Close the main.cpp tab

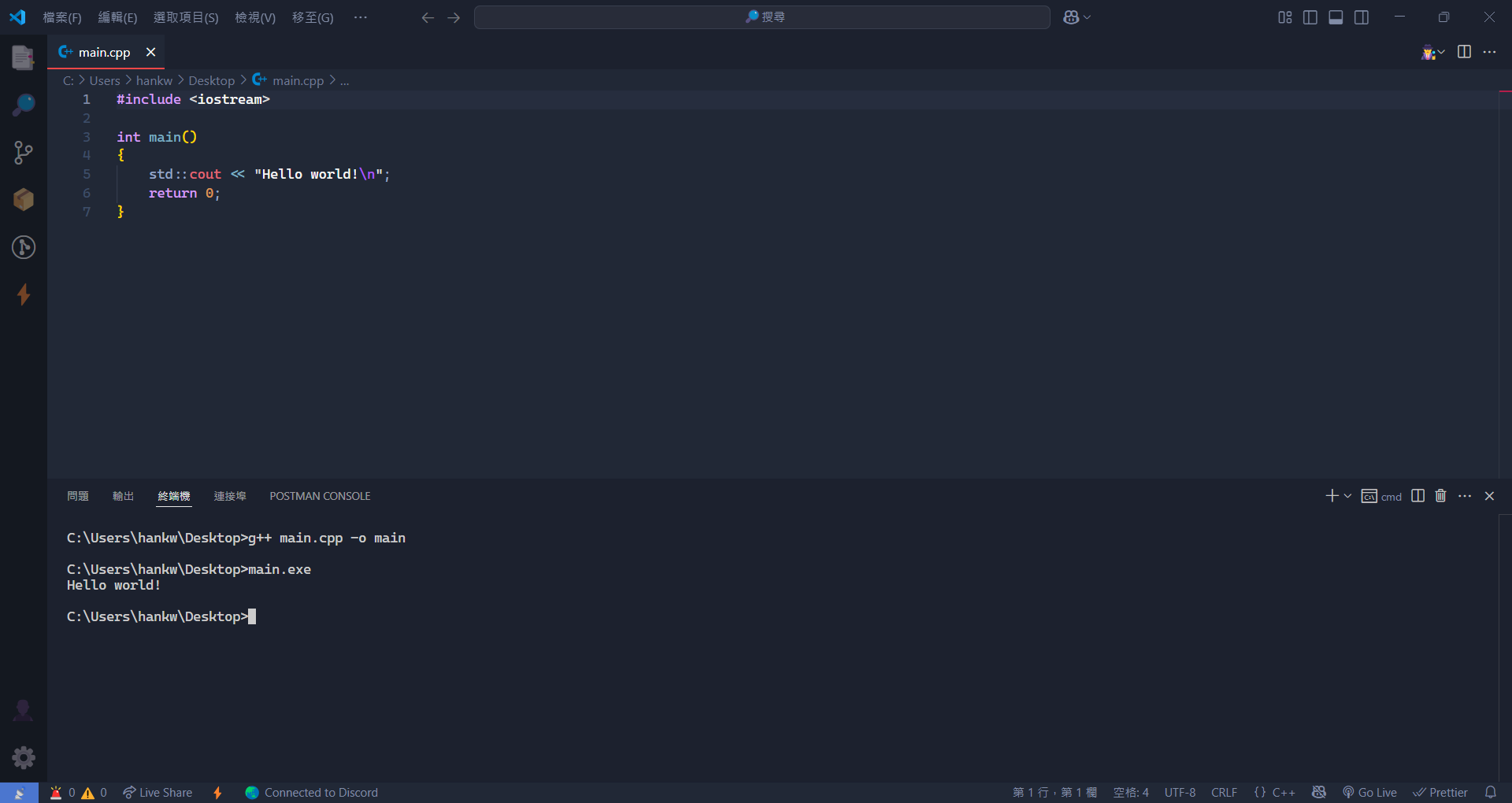pos(150,52)
